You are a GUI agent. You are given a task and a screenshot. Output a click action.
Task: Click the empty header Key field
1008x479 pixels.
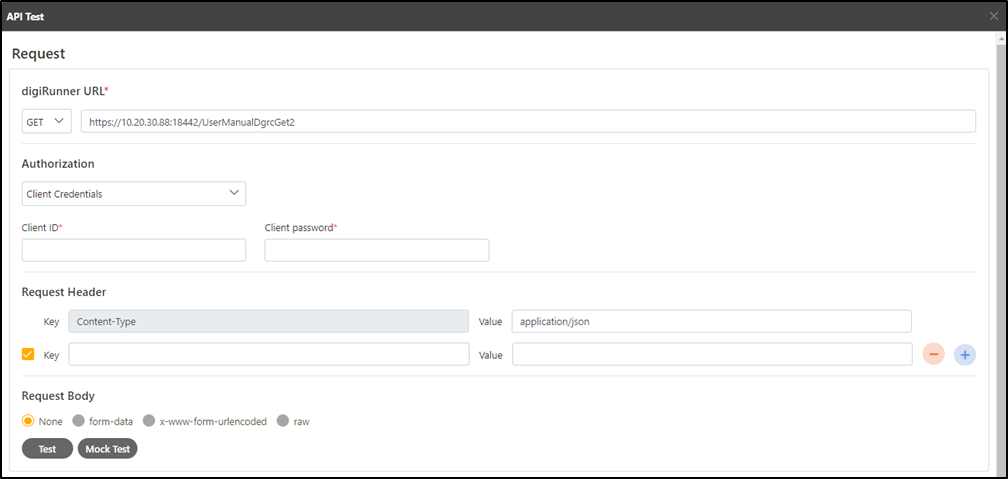(268, 354)
